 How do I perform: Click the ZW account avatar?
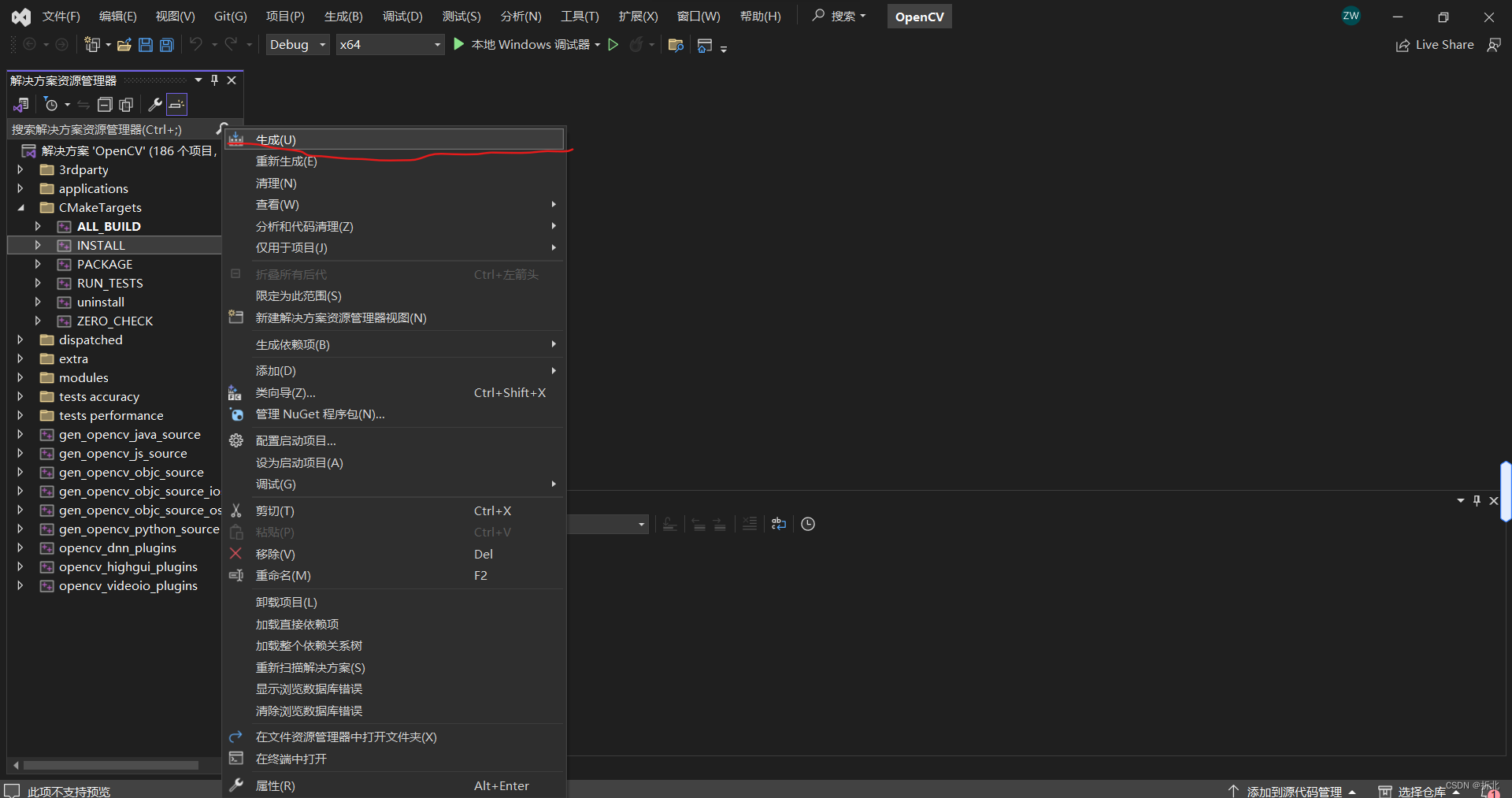1351,16
